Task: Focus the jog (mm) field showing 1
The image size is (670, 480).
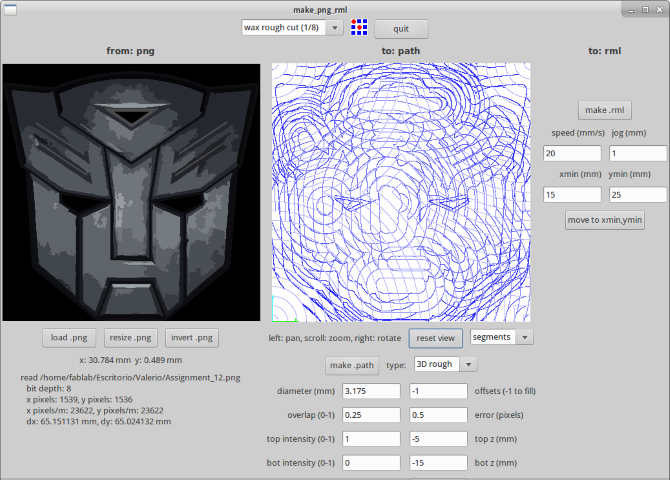Action: pos(638,153)
